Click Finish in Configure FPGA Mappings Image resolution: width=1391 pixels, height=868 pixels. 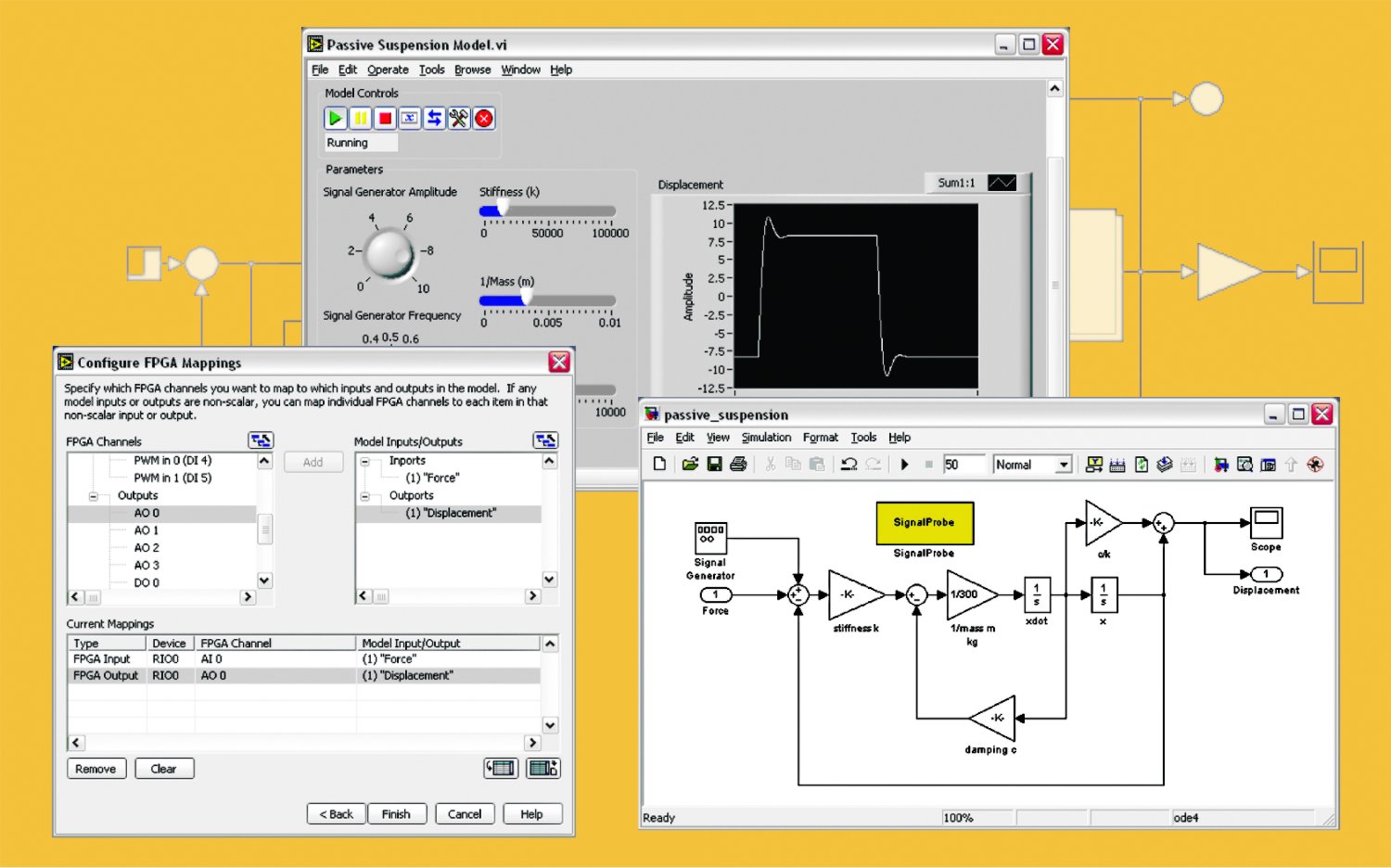[x=397, y=813]
